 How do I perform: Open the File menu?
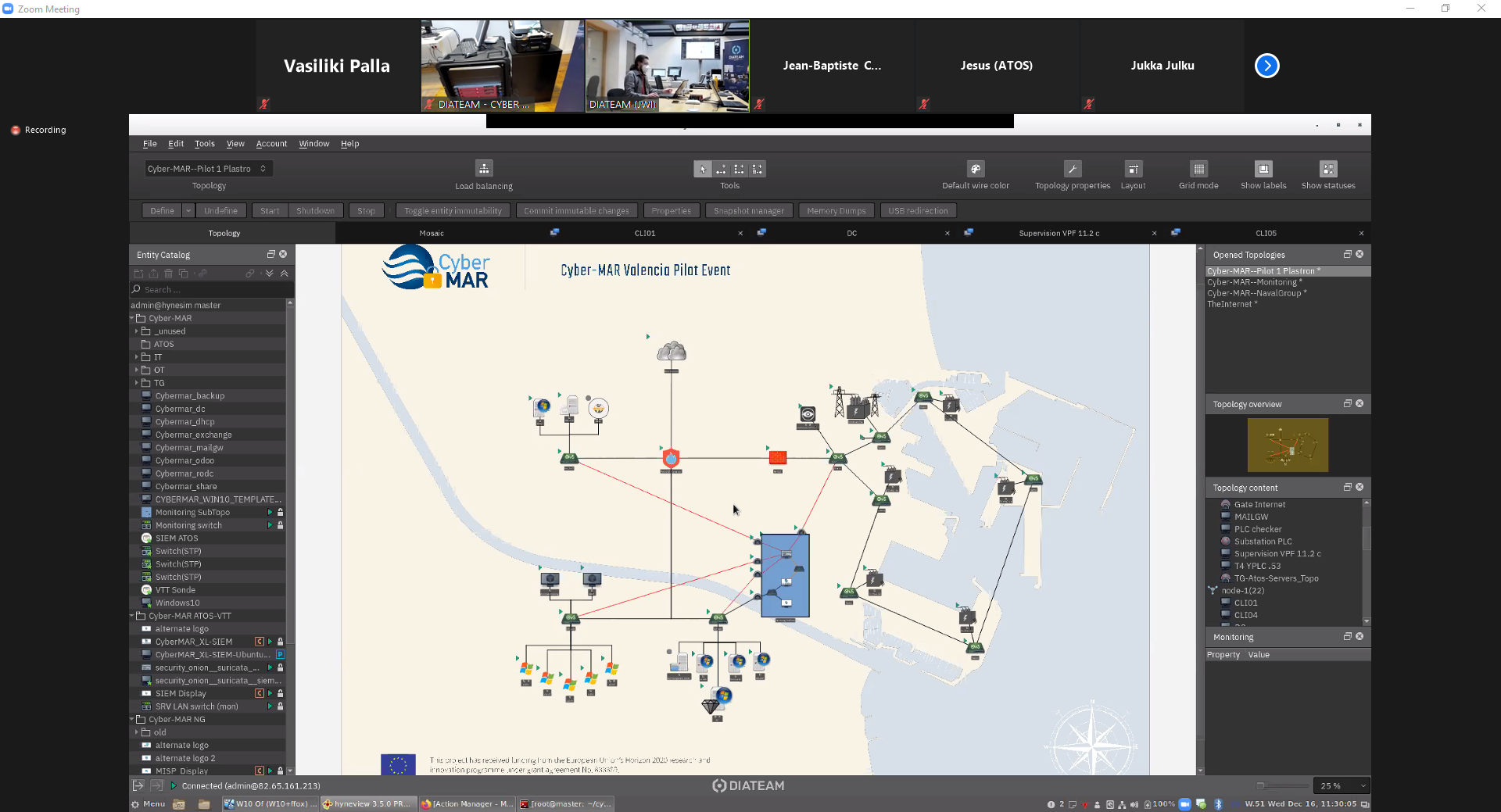click(x=150, y=144)
